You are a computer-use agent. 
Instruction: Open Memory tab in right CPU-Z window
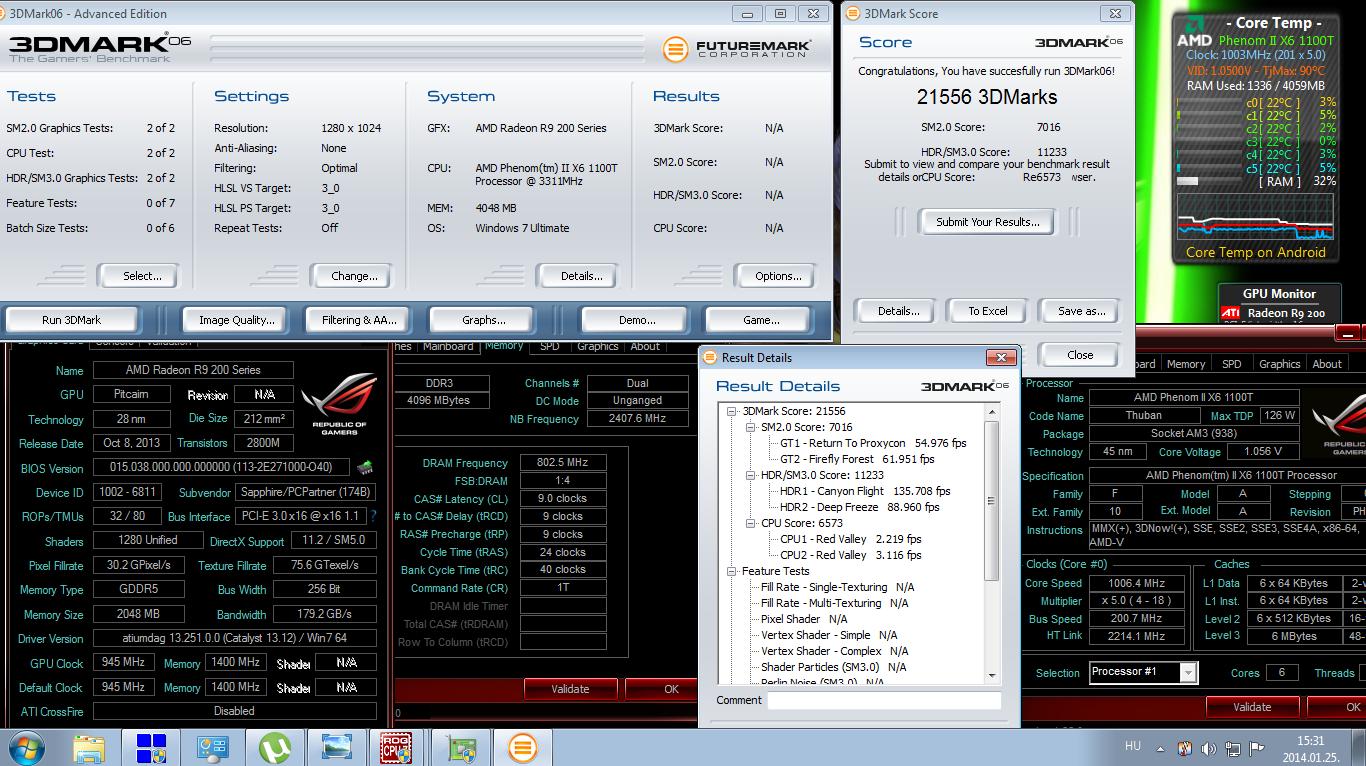coord(1185,364)
